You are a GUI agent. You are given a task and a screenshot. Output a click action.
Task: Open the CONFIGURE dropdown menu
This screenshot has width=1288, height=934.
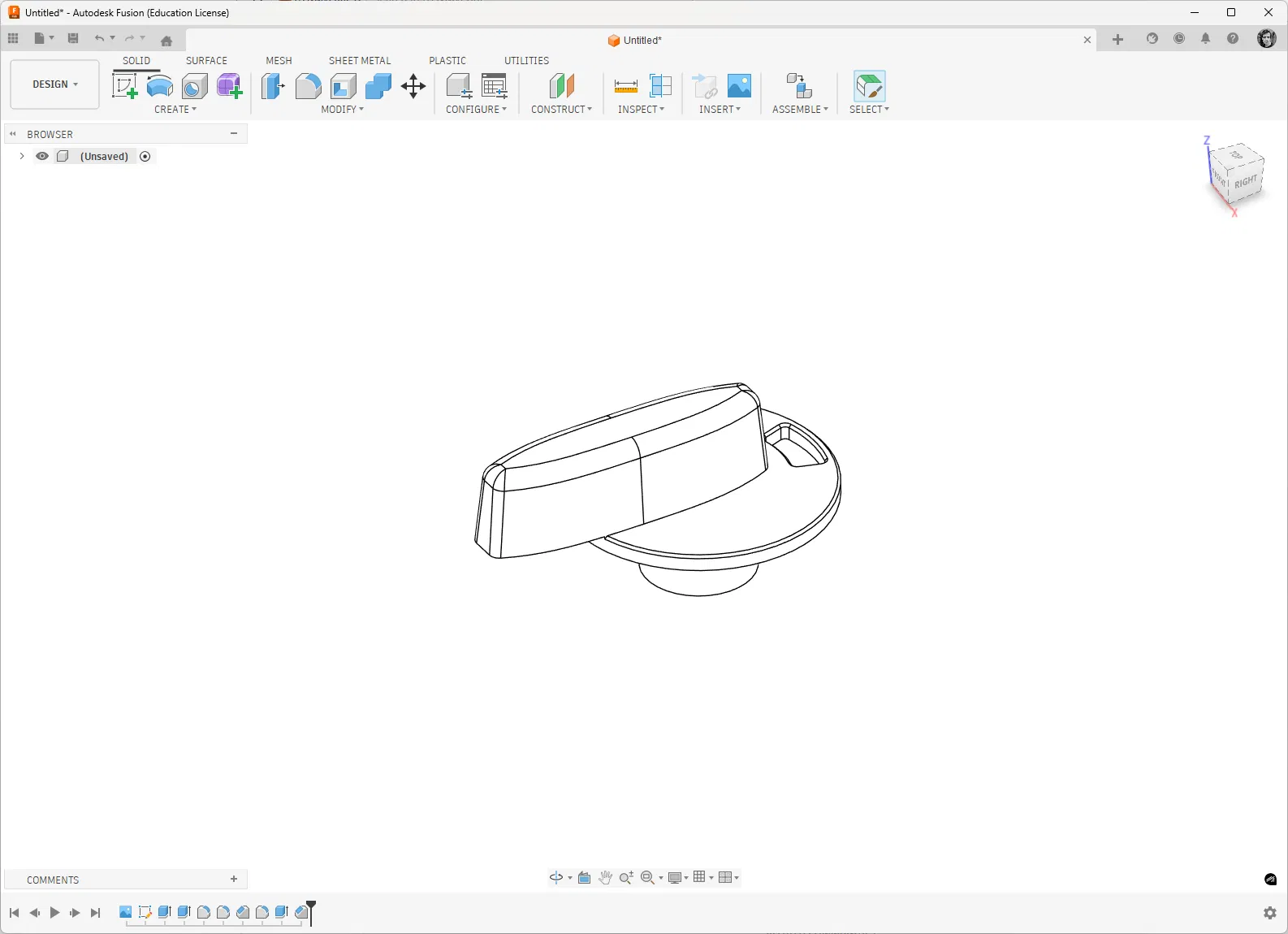(x=477, y=110)
